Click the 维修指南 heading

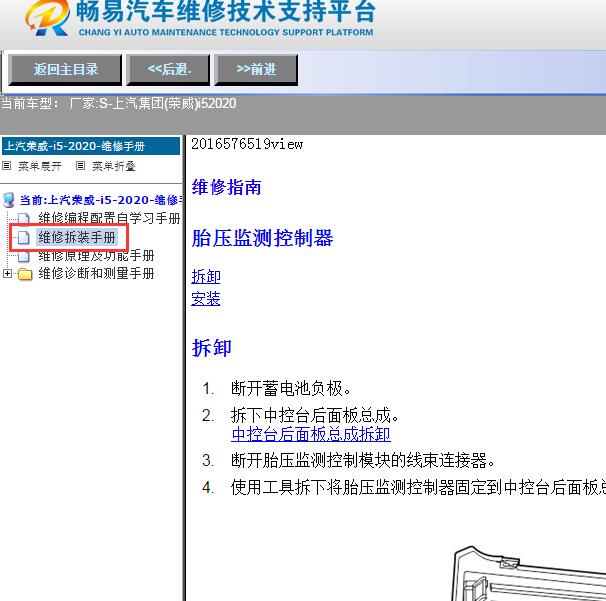(226, 187)
